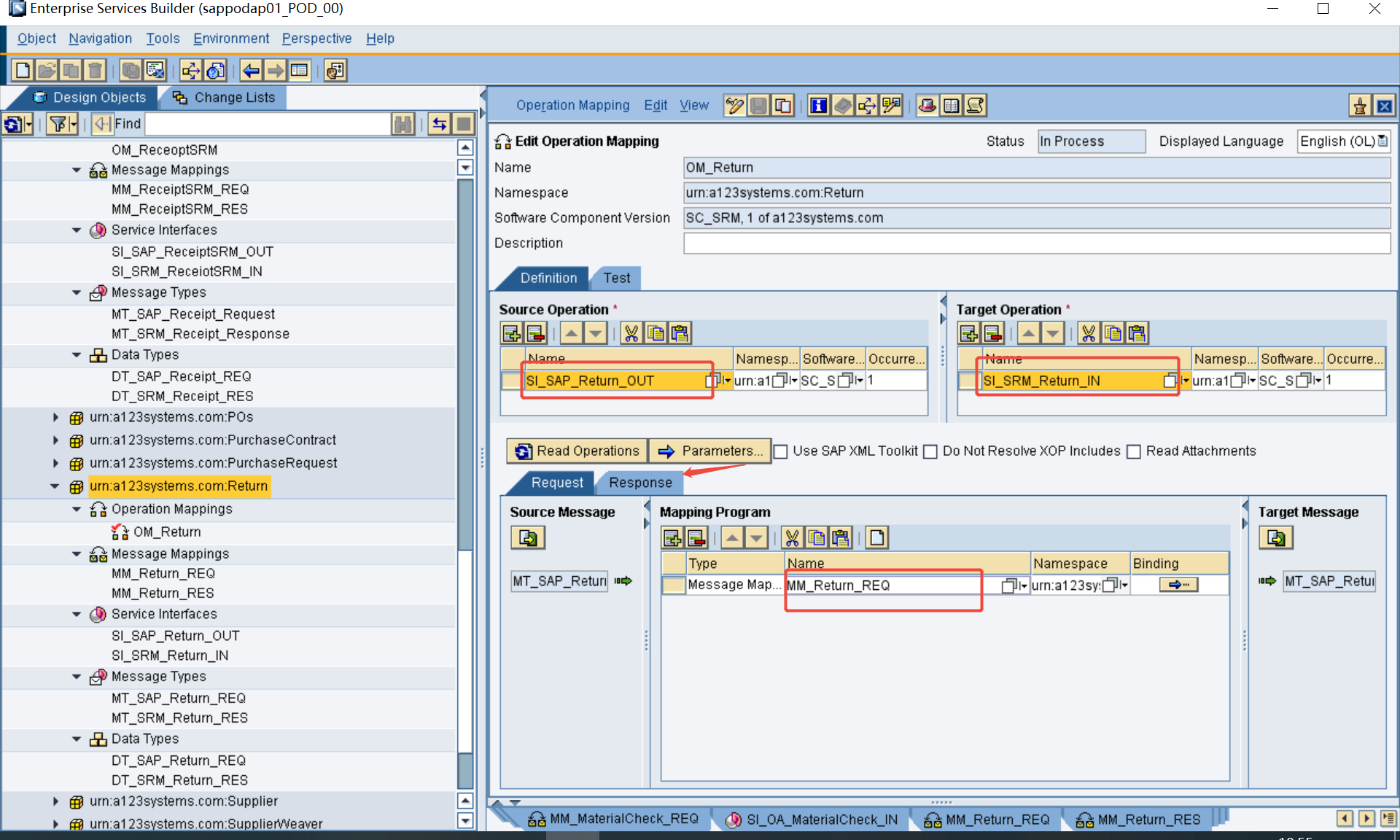Image resolution: width=1400 pixels, height=840 pixels.
Task: Enable Use SAP XML Toolkit checkbox
Action: (780, 451)
